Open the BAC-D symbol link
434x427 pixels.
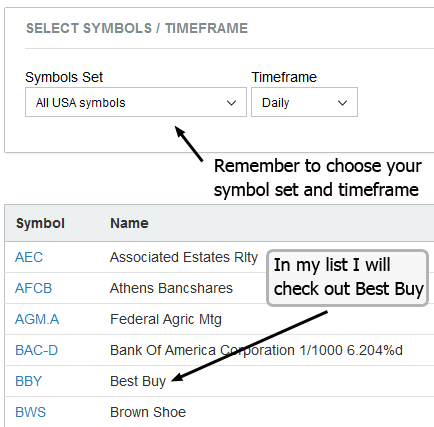[37, 350]
